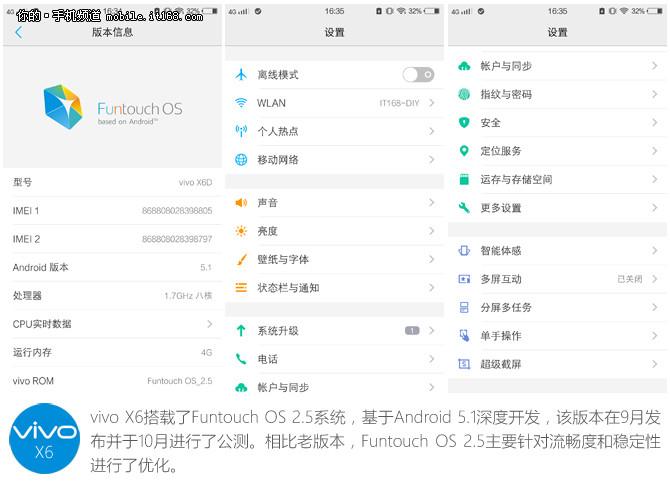
Task: Toggle the 离线模式 airplane mode switch
Action: click(x=418, y=75)
